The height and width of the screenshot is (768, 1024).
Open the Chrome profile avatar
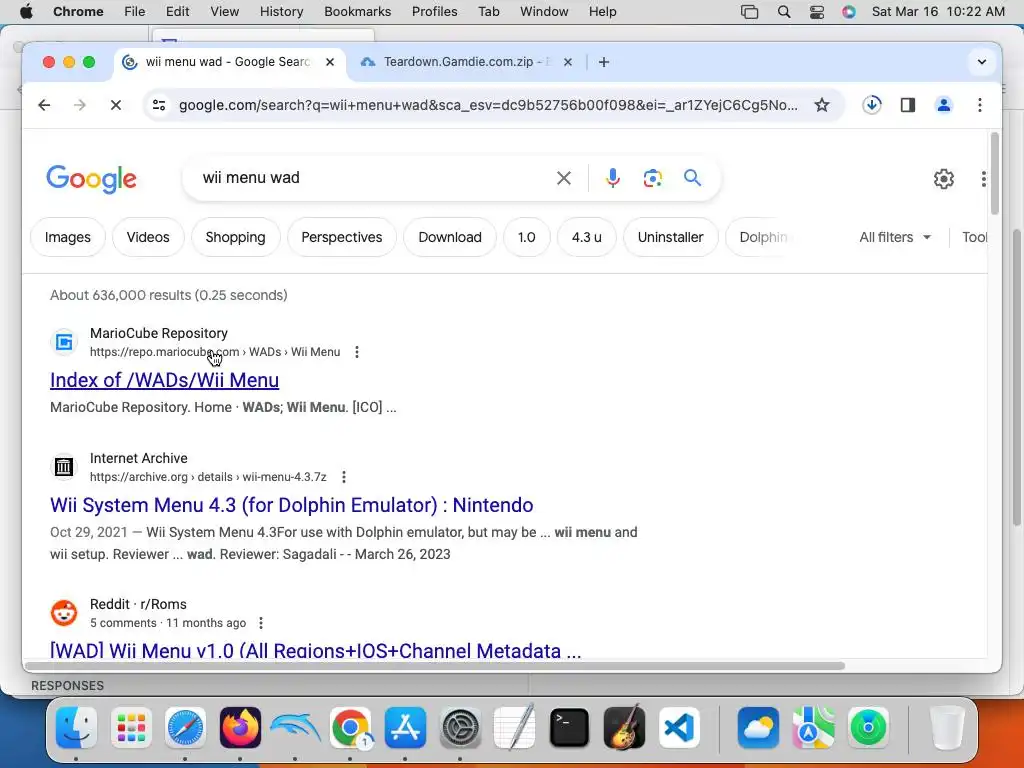point(944,105)
